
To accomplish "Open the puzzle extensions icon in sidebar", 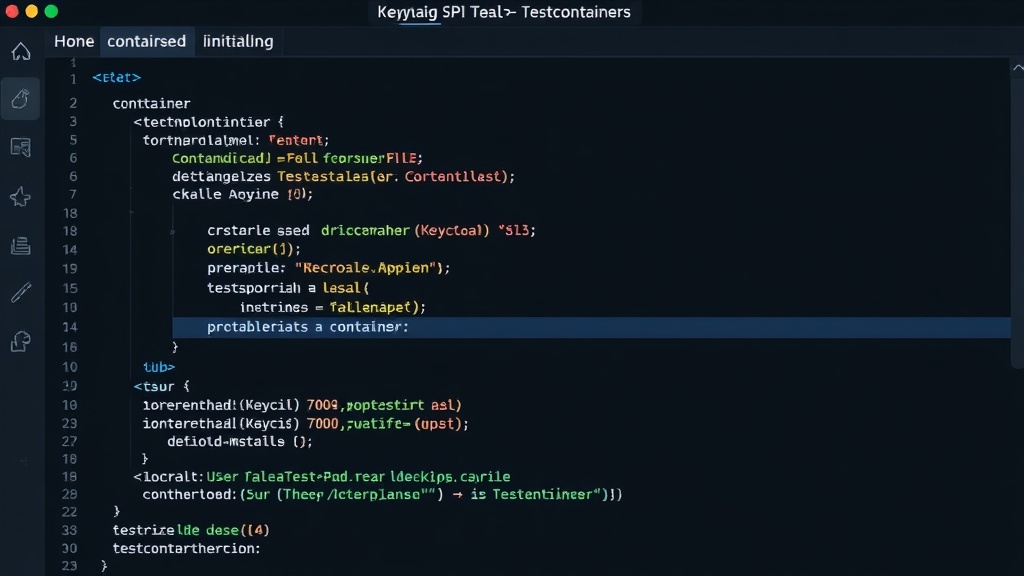I will 21,341.
